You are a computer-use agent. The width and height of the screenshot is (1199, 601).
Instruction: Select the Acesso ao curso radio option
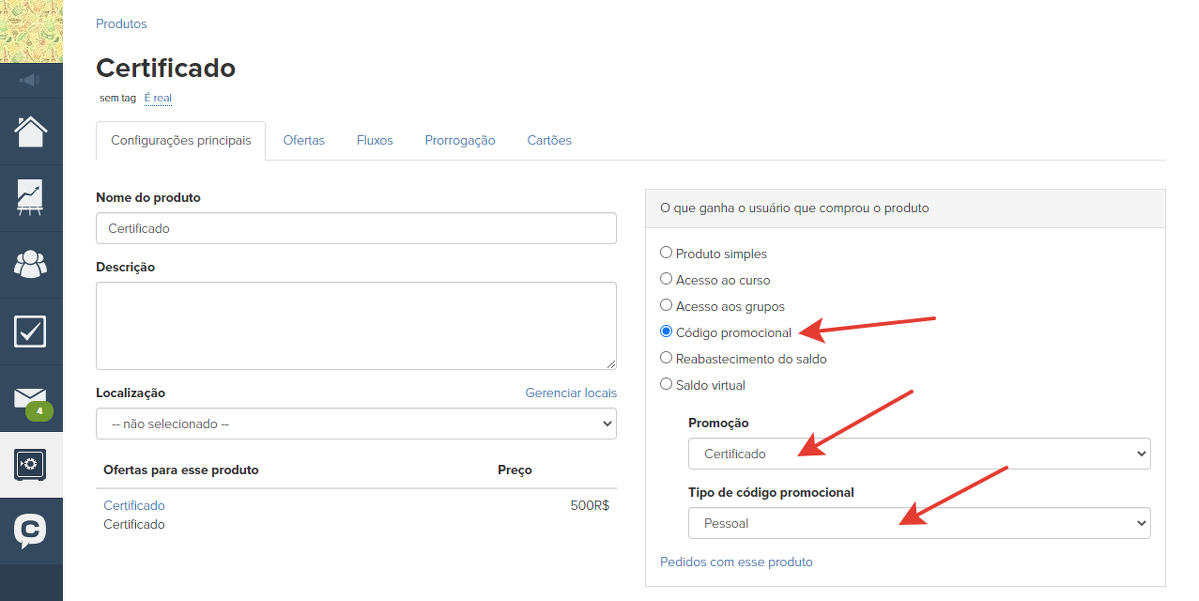click(x=667, y=280)
